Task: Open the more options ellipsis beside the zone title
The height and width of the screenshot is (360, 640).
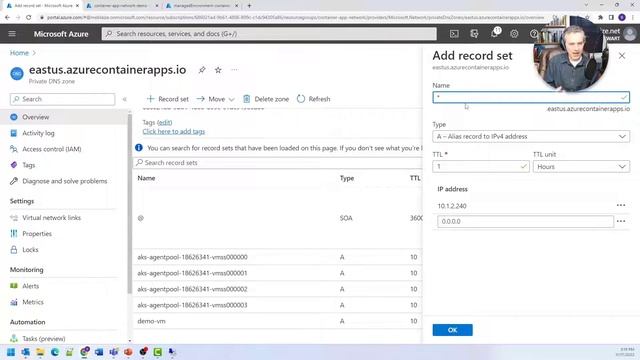Action: [234, 70]
